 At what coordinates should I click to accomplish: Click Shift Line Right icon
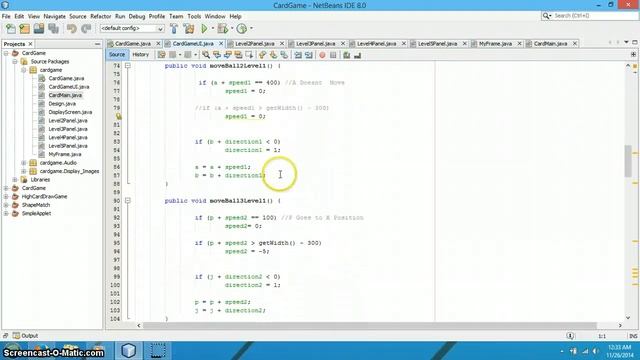click(309, 55)
